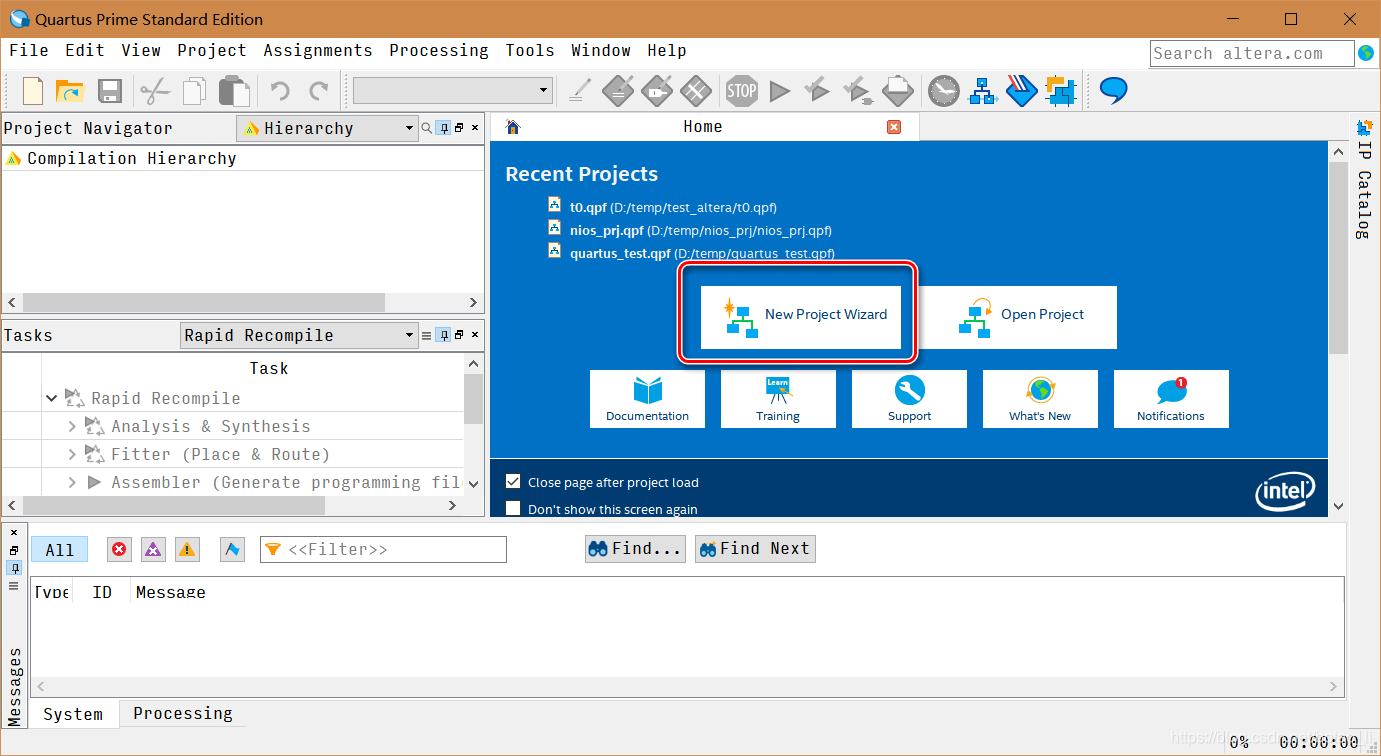Open the Processing menu
1381x756 pixels.
[x=439, y=50]
